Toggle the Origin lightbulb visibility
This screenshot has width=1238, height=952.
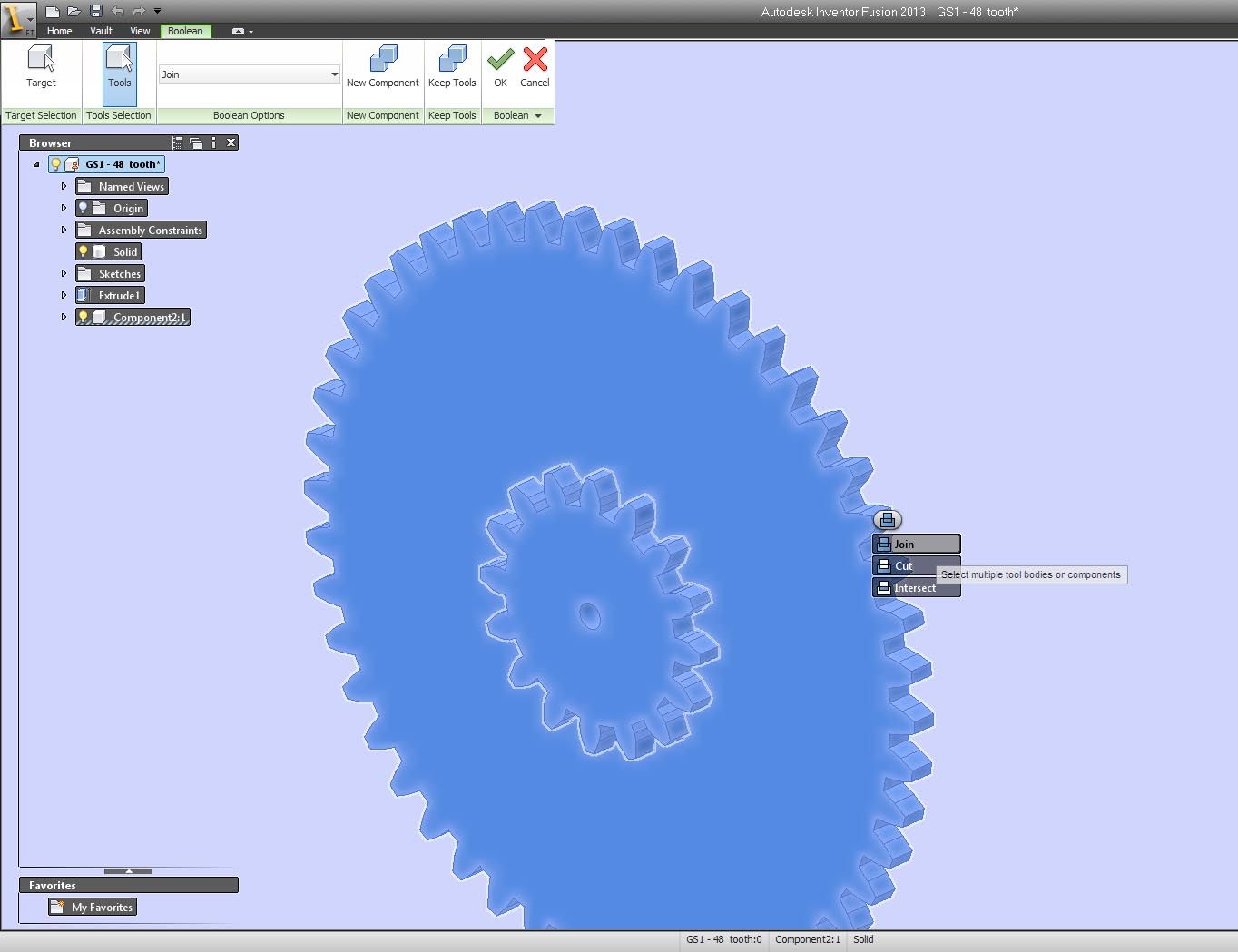84,208
